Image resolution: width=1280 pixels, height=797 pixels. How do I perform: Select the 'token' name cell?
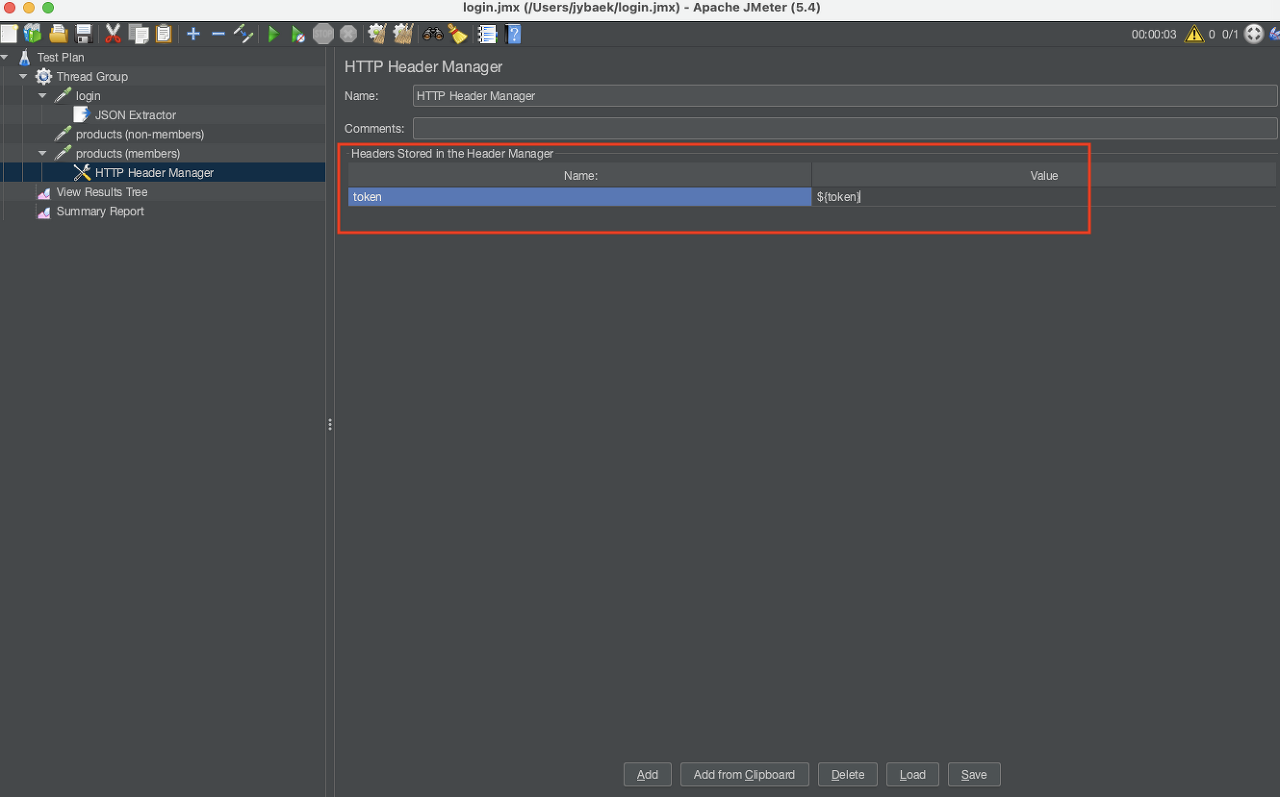(x=580, y=197)
